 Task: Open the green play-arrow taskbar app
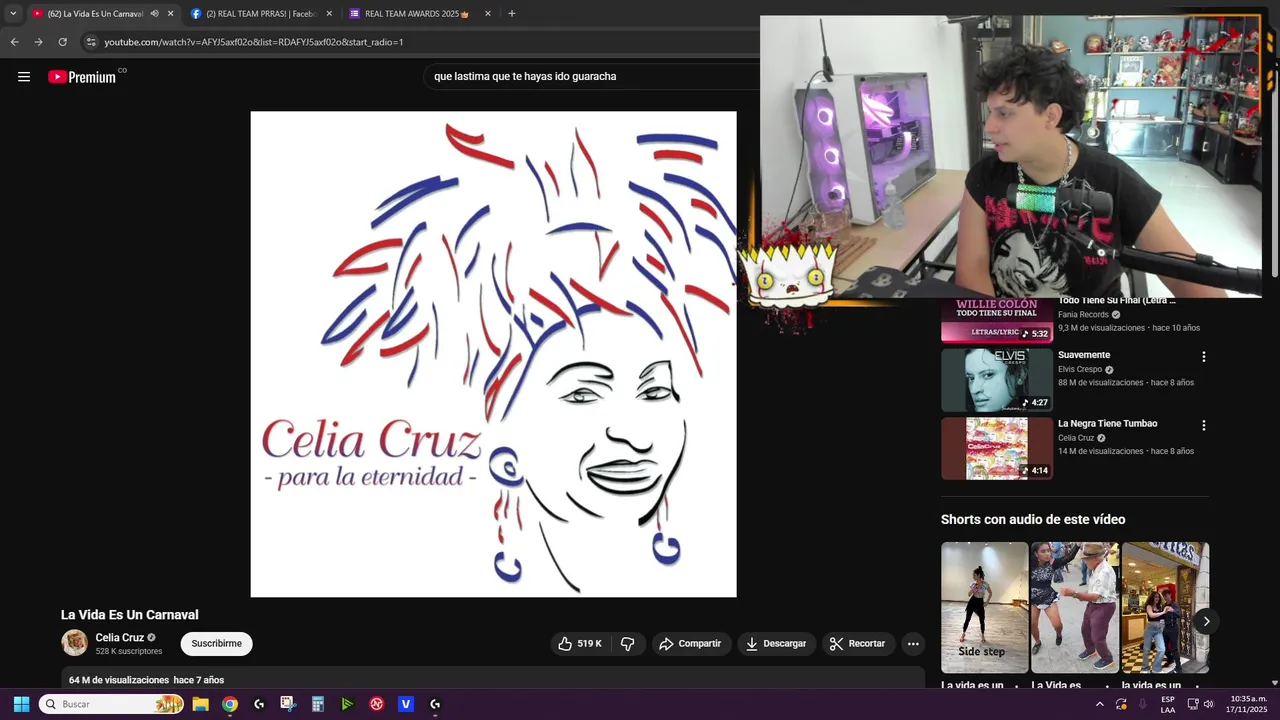click(347, 704)
